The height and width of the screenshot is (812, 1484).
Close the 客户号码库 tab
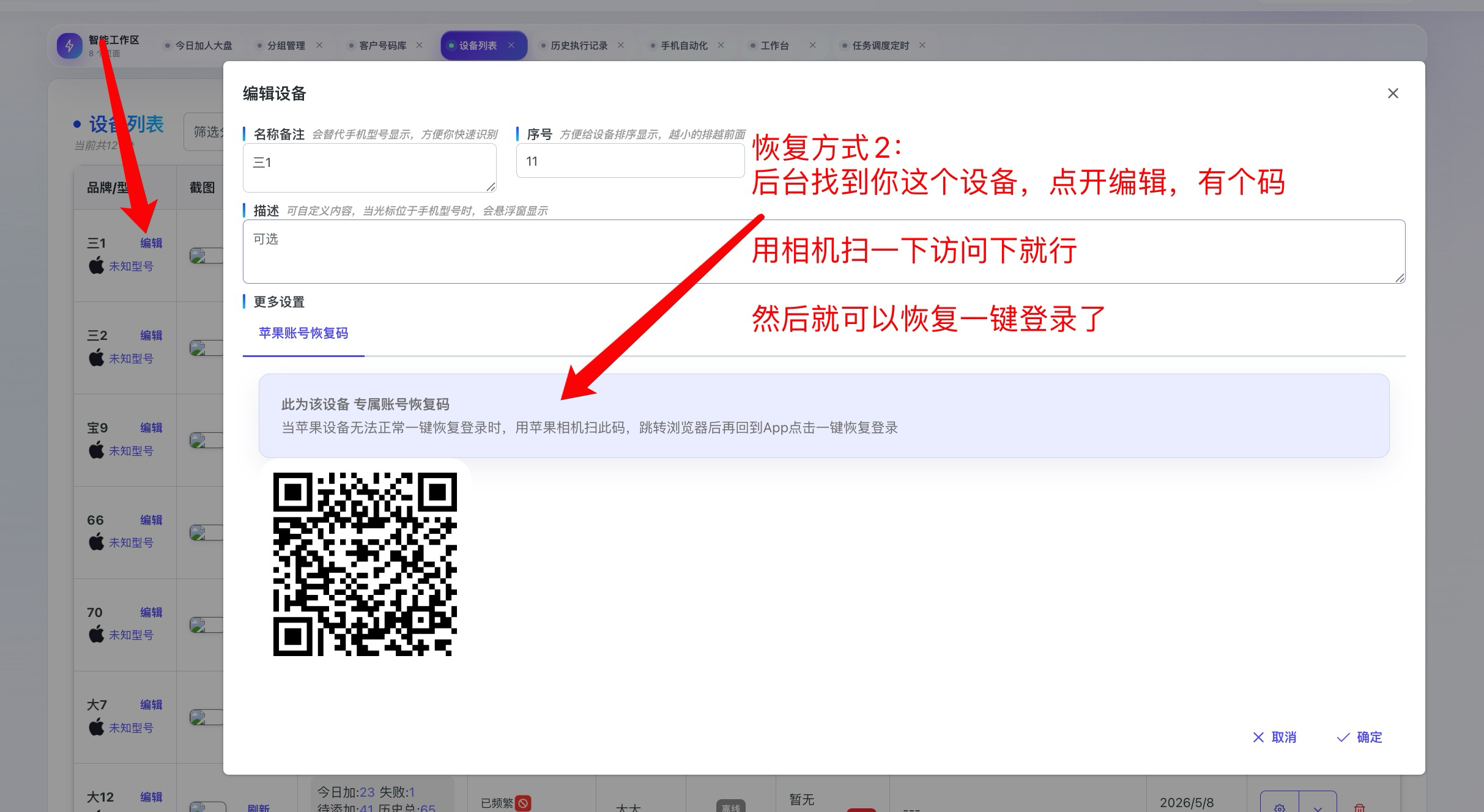tap(420, 45)
